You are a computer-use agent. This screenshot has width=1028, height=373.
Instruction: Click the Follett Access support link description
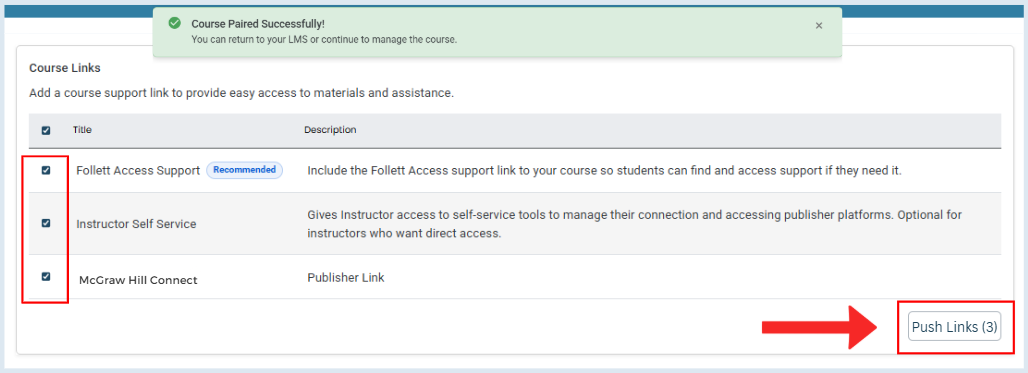(604, 170)
